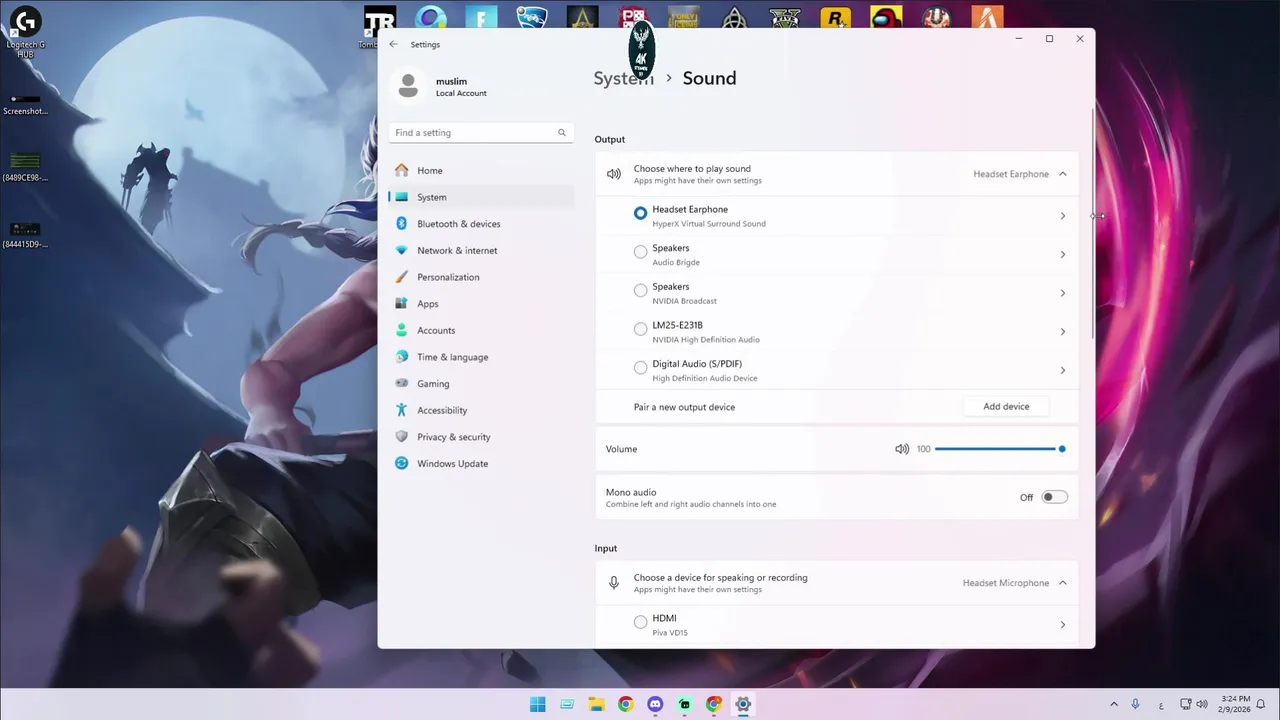Select Headset Earphone output radio button
The image size is (1280, 720).
(640, 213)
